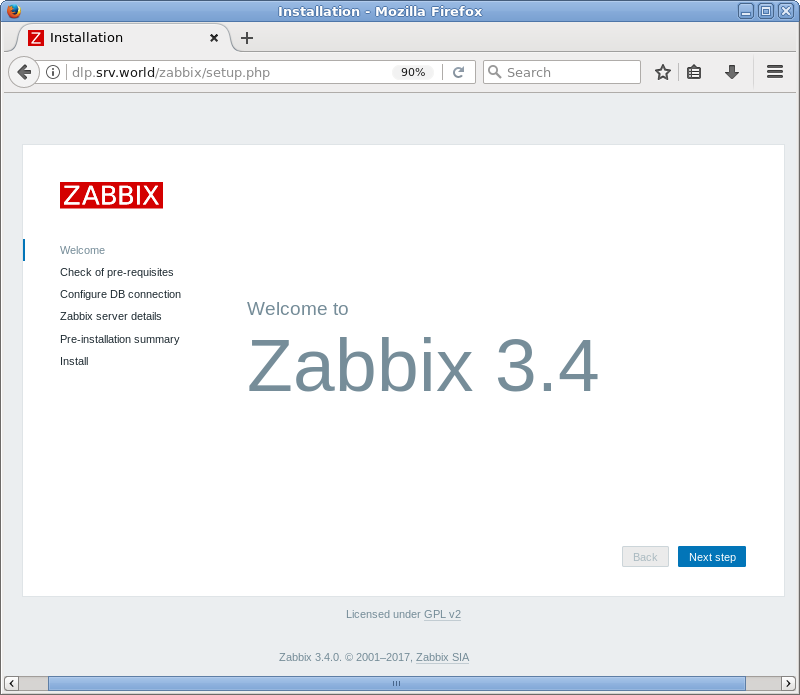Show bookmarks list icon
The width and height of the screenshot is (800, 695).
click(694, 72)
